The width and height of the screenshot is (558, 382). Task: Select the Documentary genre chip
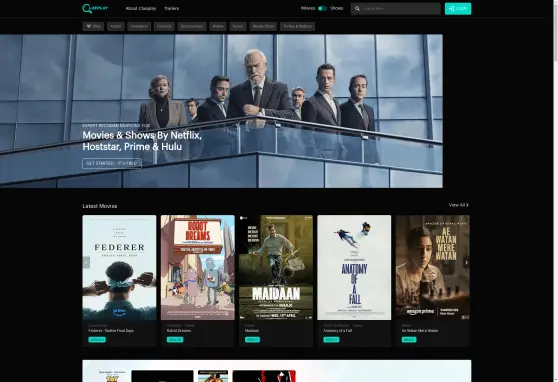coord(192,26)
